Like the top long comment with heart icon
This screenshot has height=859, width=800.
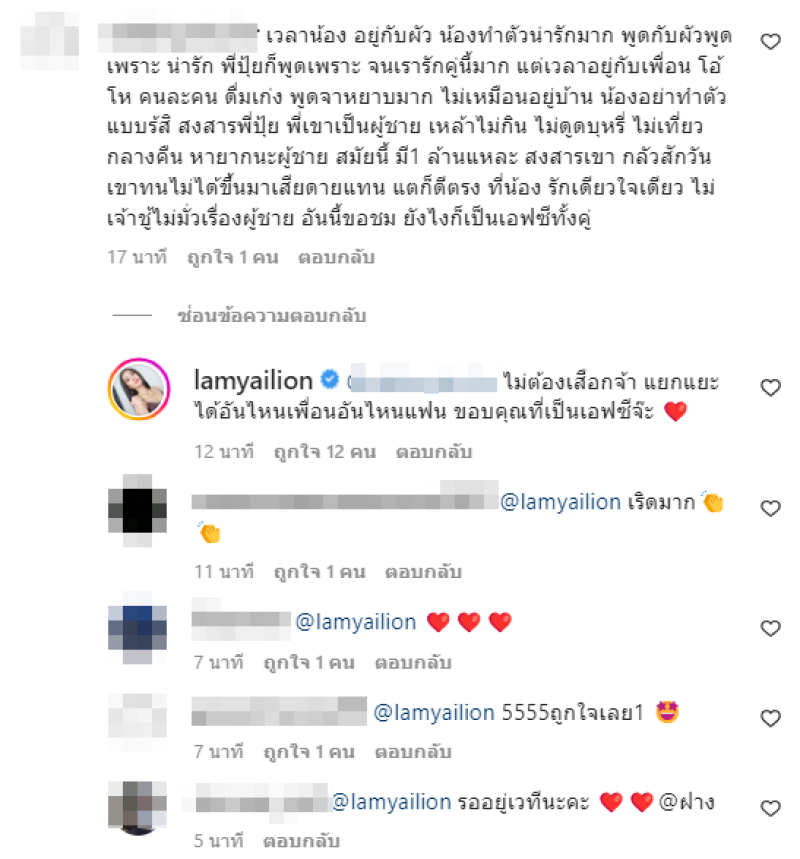pyautogui.click(x=770, y=42)
